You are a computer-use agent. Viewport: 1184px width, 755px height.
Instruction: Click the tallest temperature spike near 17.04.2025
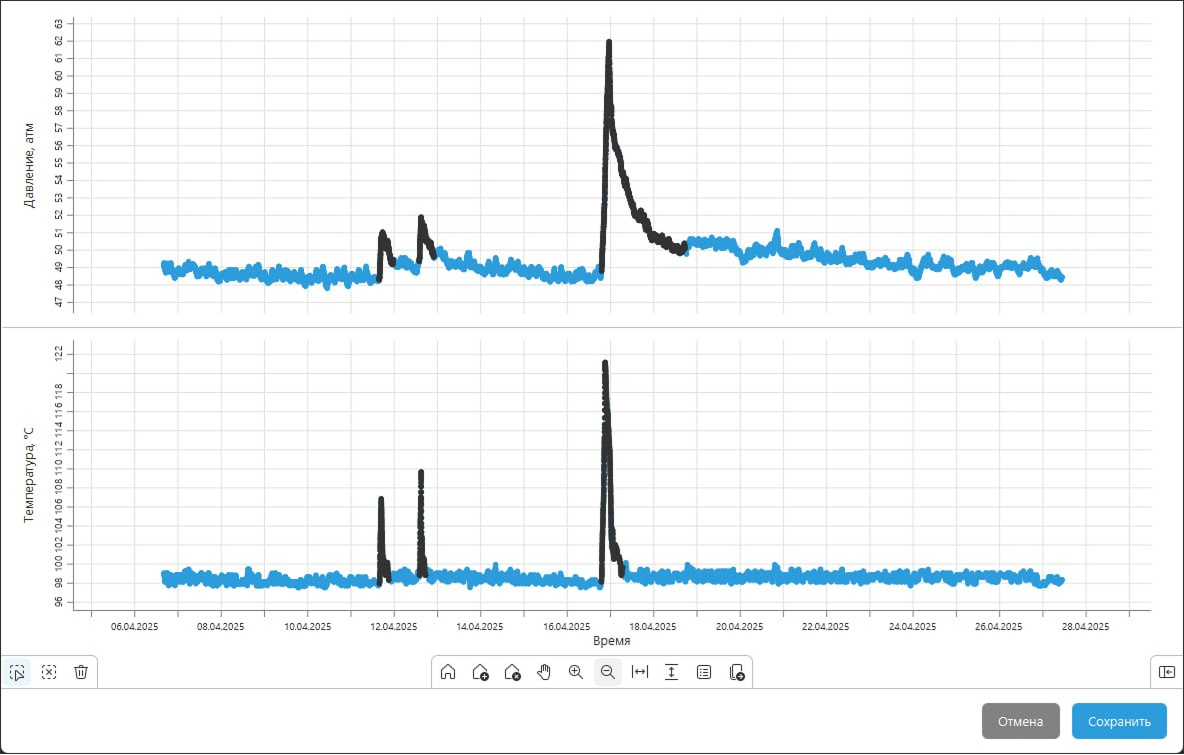(605, 365)
